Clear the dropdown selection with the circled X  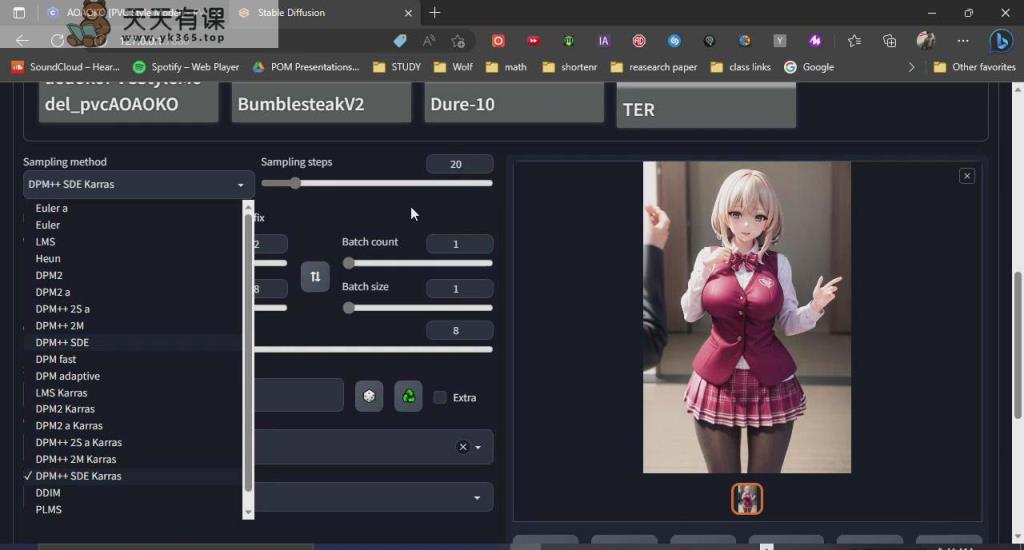coord(462,447)
